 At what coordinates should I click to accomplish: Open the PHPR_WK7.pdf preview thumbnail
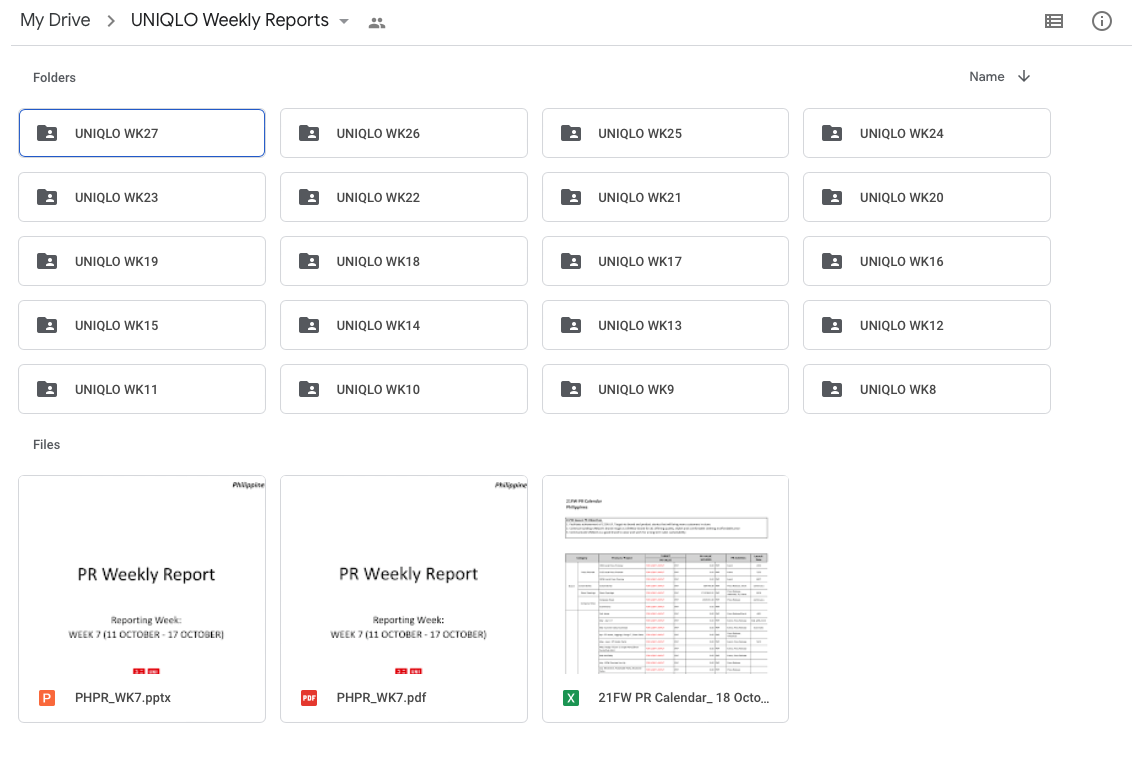click(x=404, y=575)
